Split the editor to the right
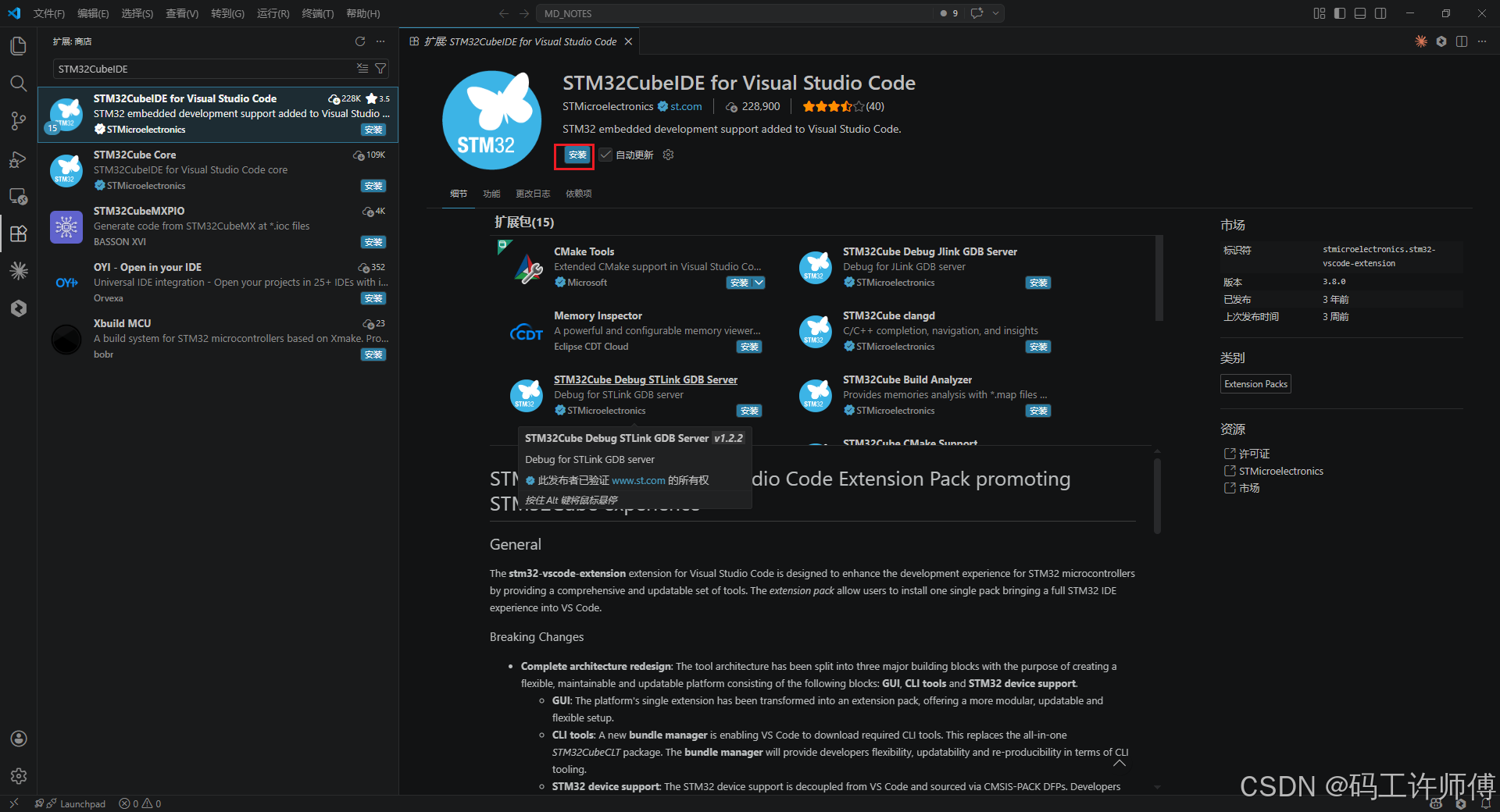The image size is (1500, 812). tap(1462, 41)
